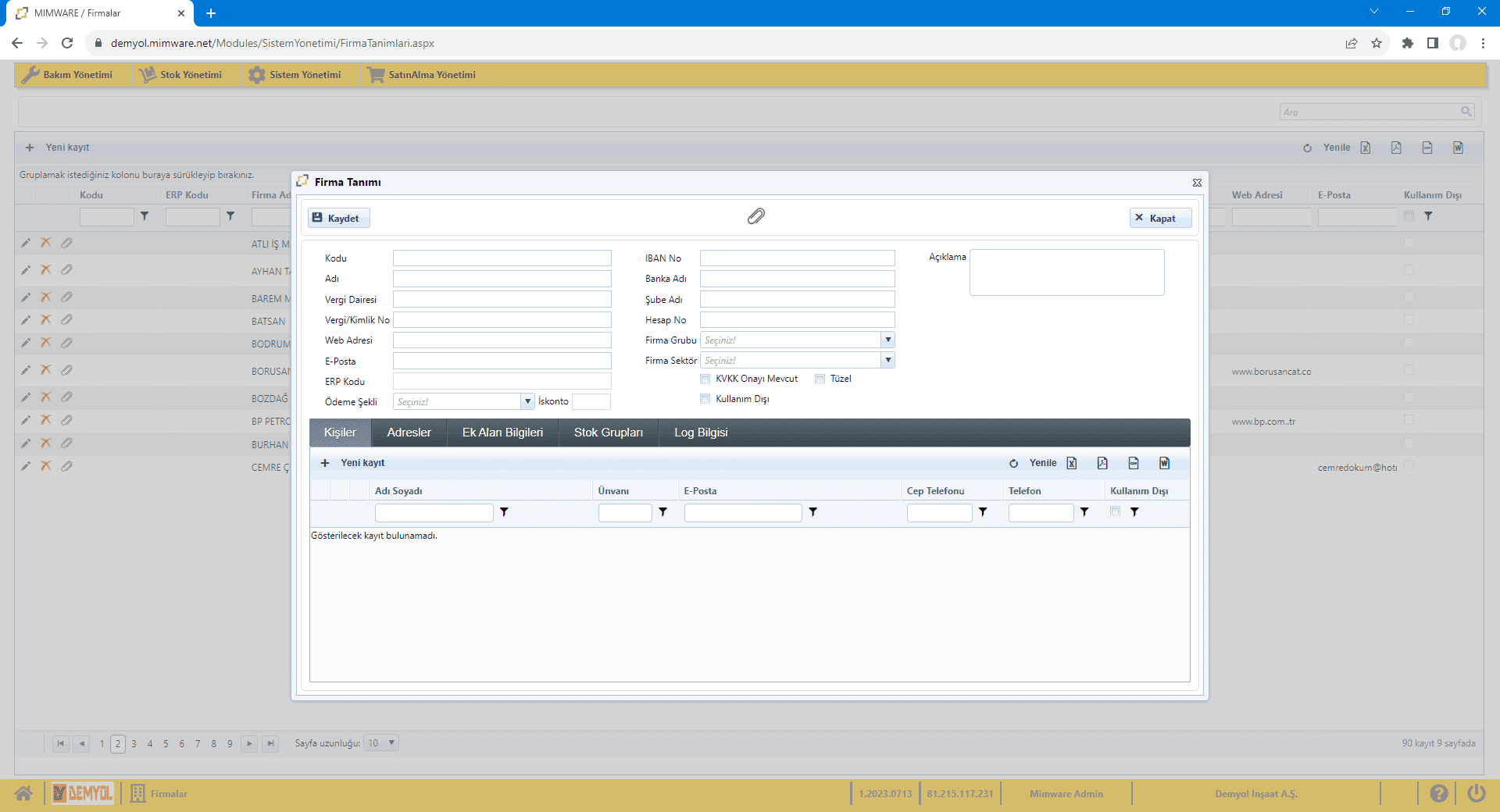Click the home icon in bottom bar
Image resolution: width=1500 pixels, height=812 pixels.
23,793
